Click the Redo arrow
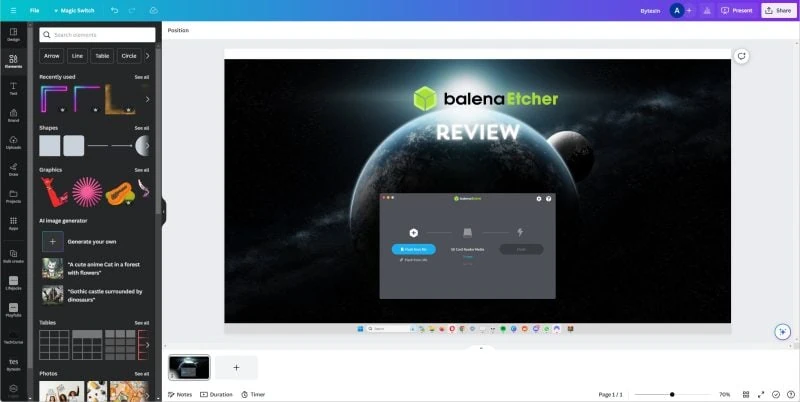Viewport: 800px width, 402px height. [132, 11]
